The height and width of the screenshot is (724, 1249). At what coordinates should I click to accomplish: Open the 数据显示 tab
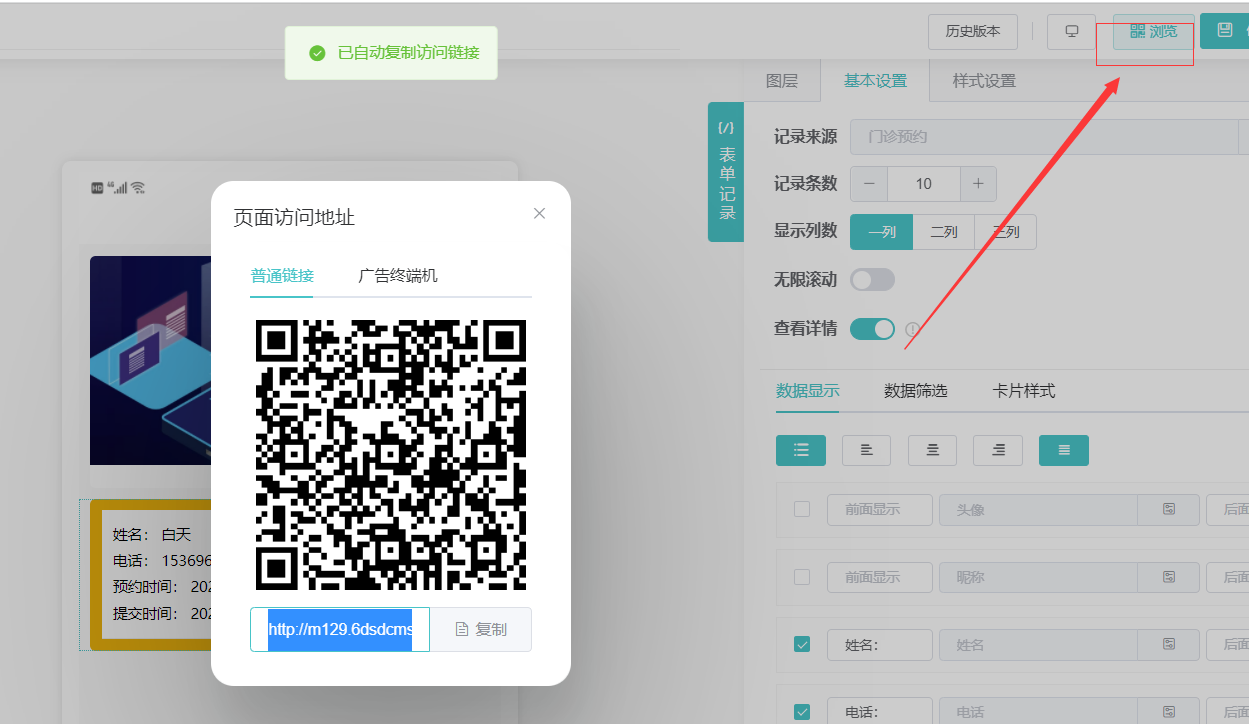tap(808, 391)
